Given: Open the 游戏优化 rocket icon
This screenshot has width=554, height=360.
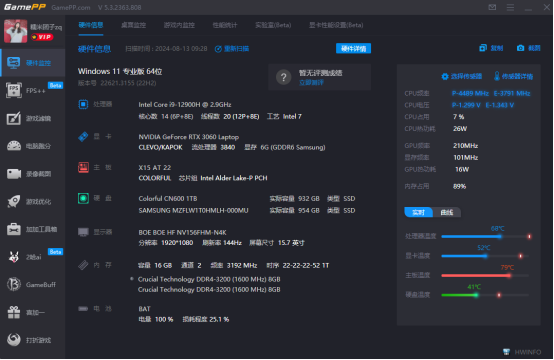Looking at the screenshot, I should [14, 201].
